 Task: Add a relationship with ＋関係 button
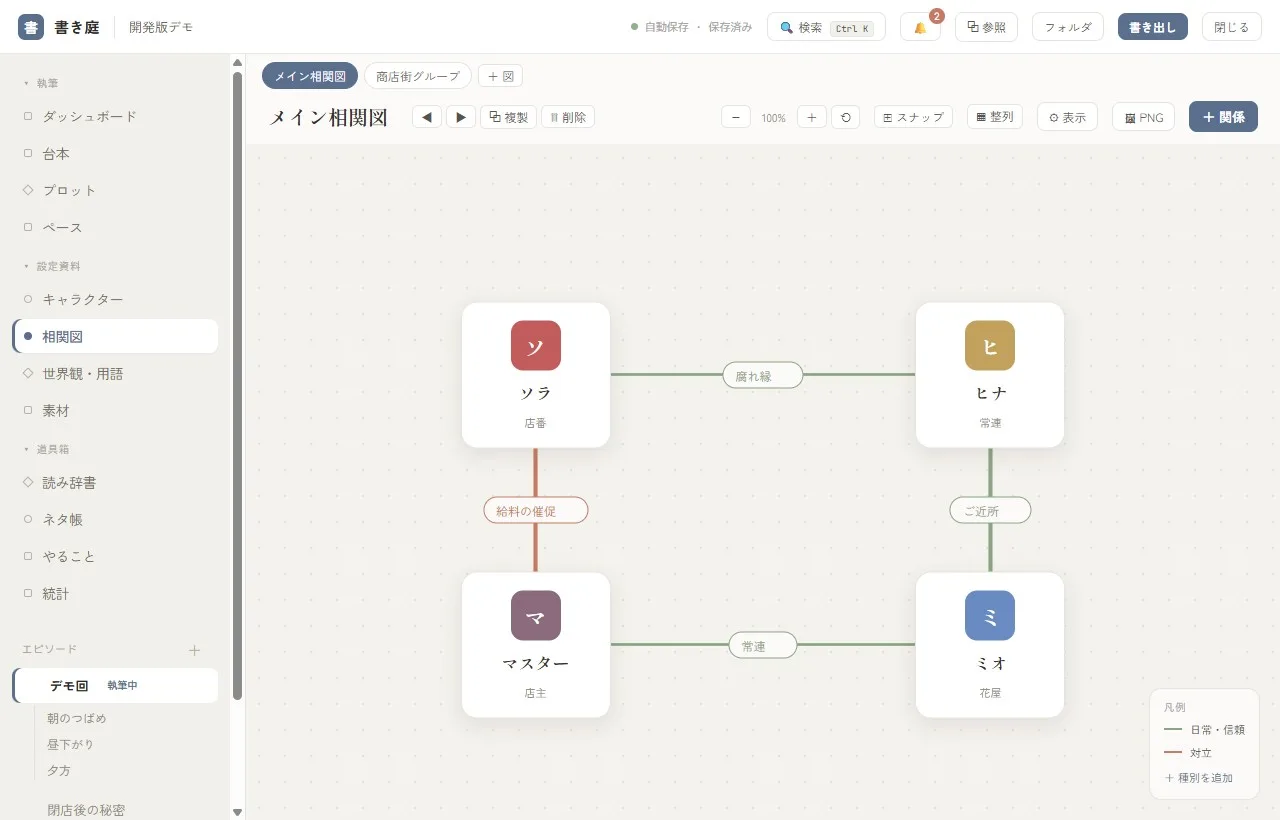tap(1223, 117)
